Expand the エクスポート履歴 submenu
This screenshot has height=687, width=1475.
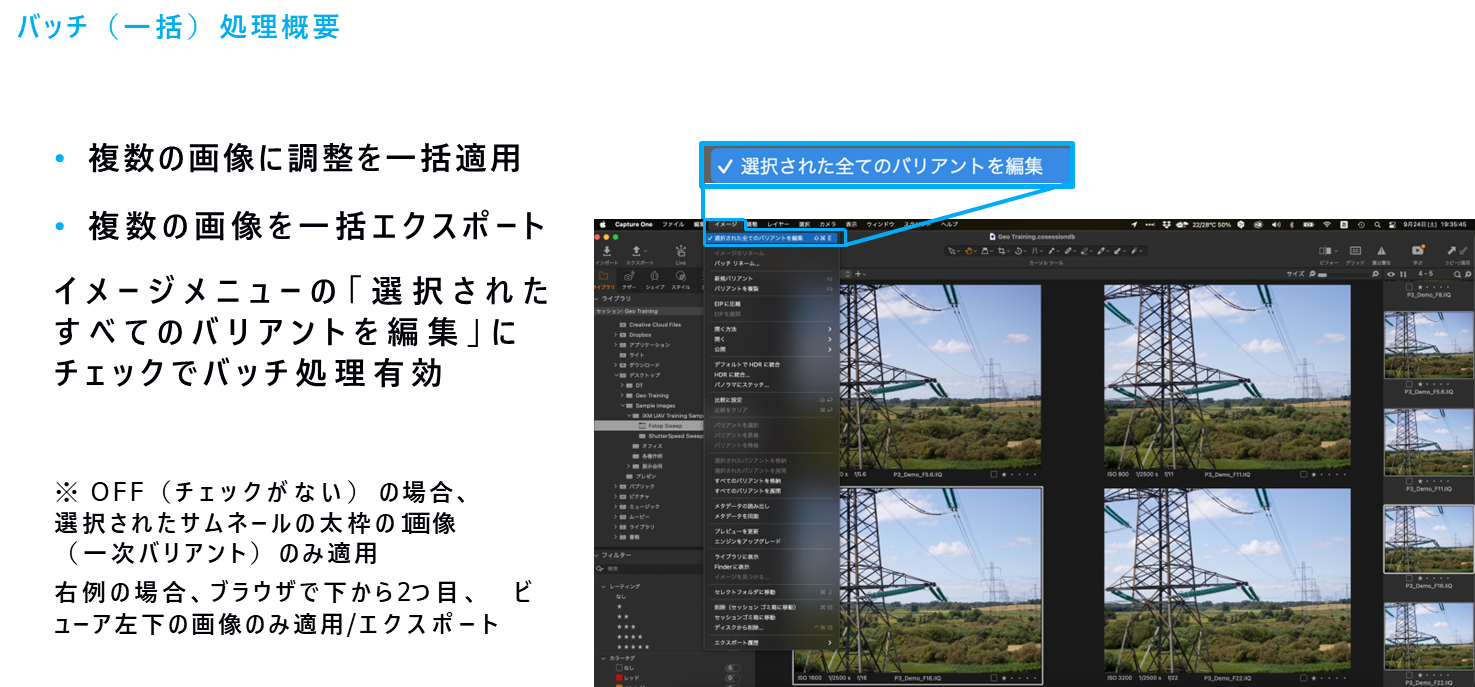coord(771,642)
